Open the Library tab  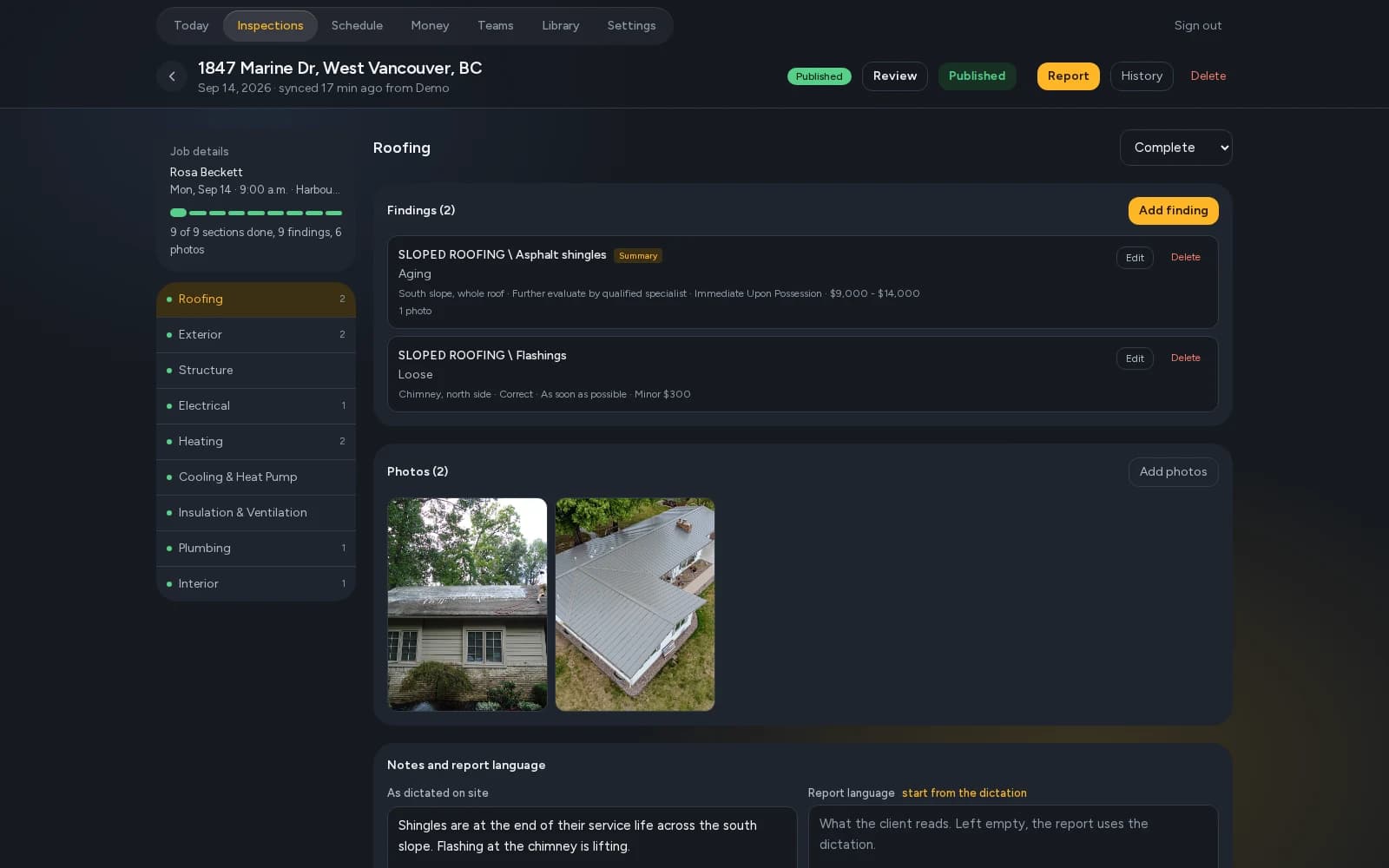coord(560,26)
